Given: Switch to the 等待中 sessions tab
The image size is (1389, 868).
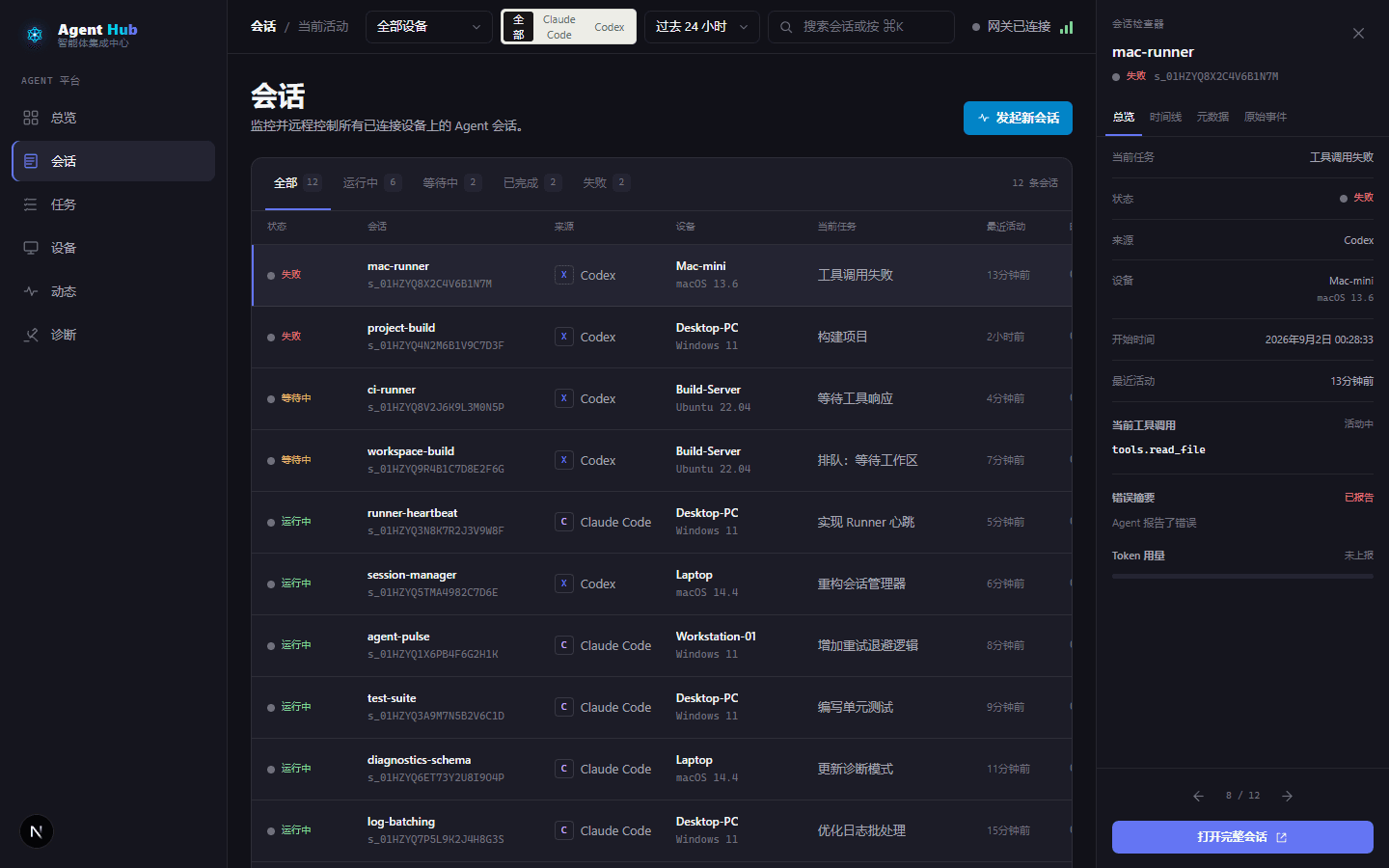Looking at the screenshot, I should 452,183.
